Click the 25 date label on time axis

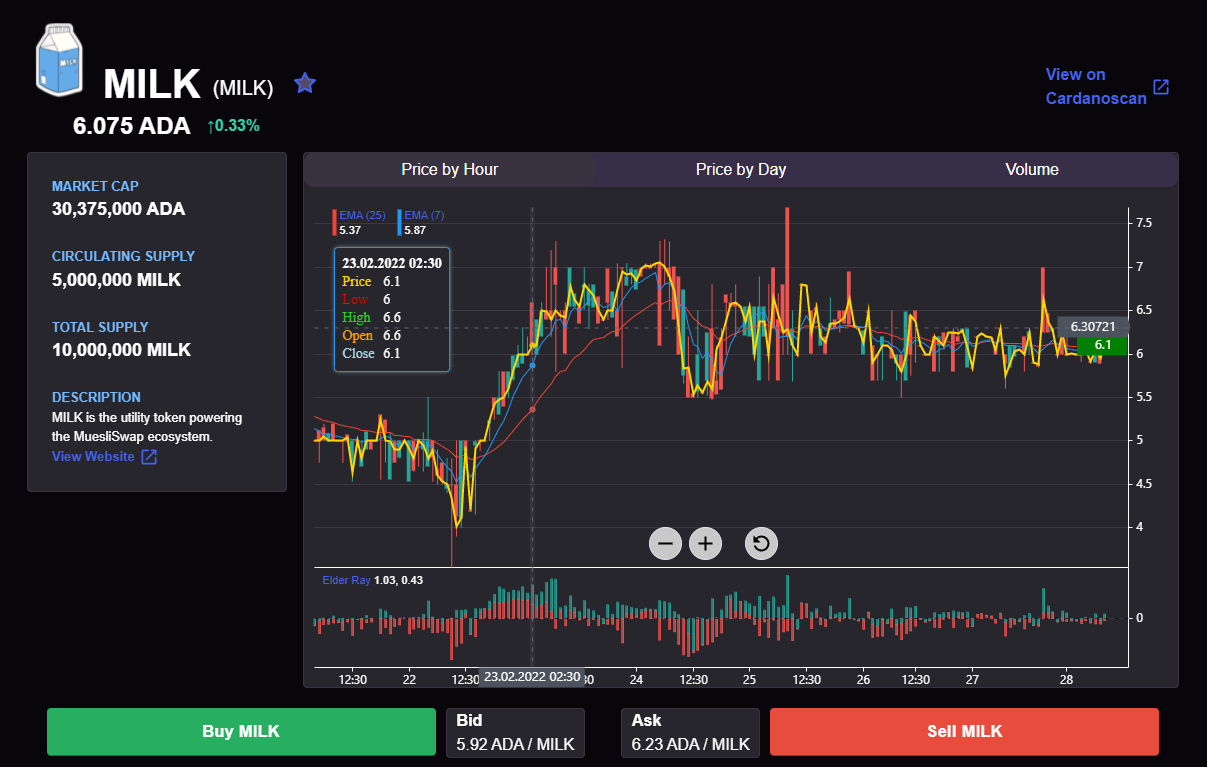pyautogui.click(x=749, y=679)
